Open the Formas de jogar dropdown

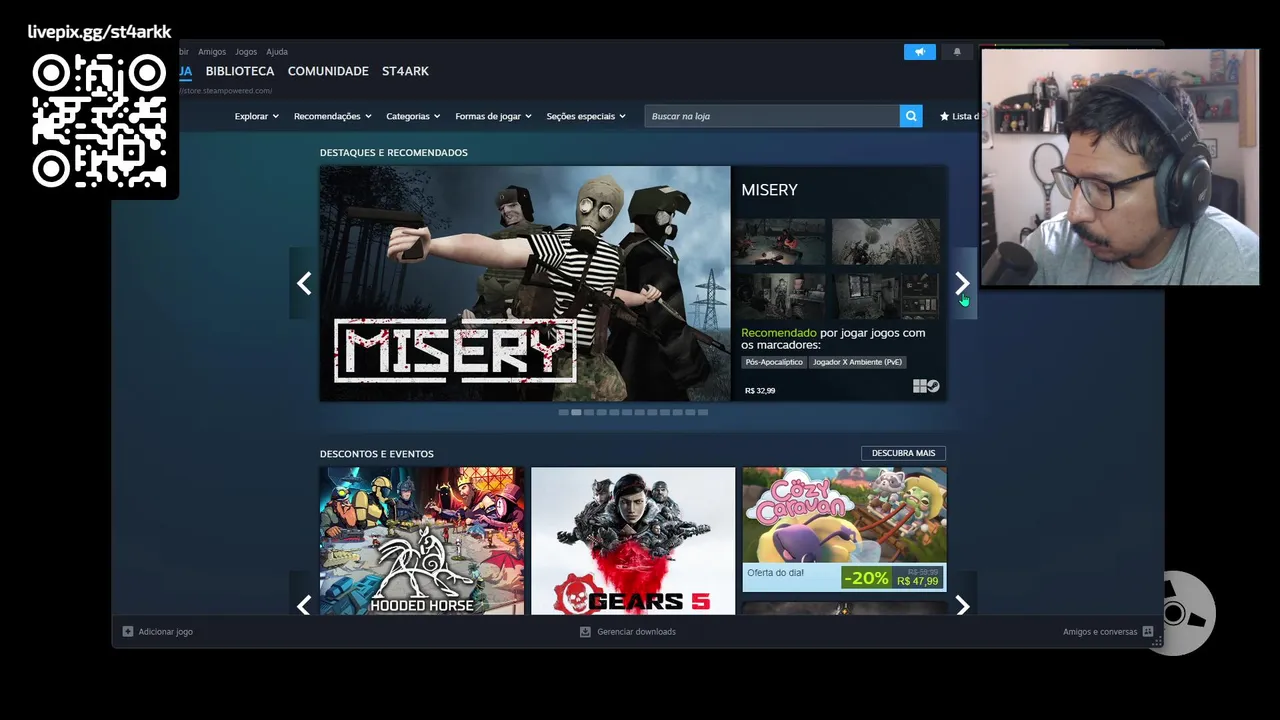point(493,116)
